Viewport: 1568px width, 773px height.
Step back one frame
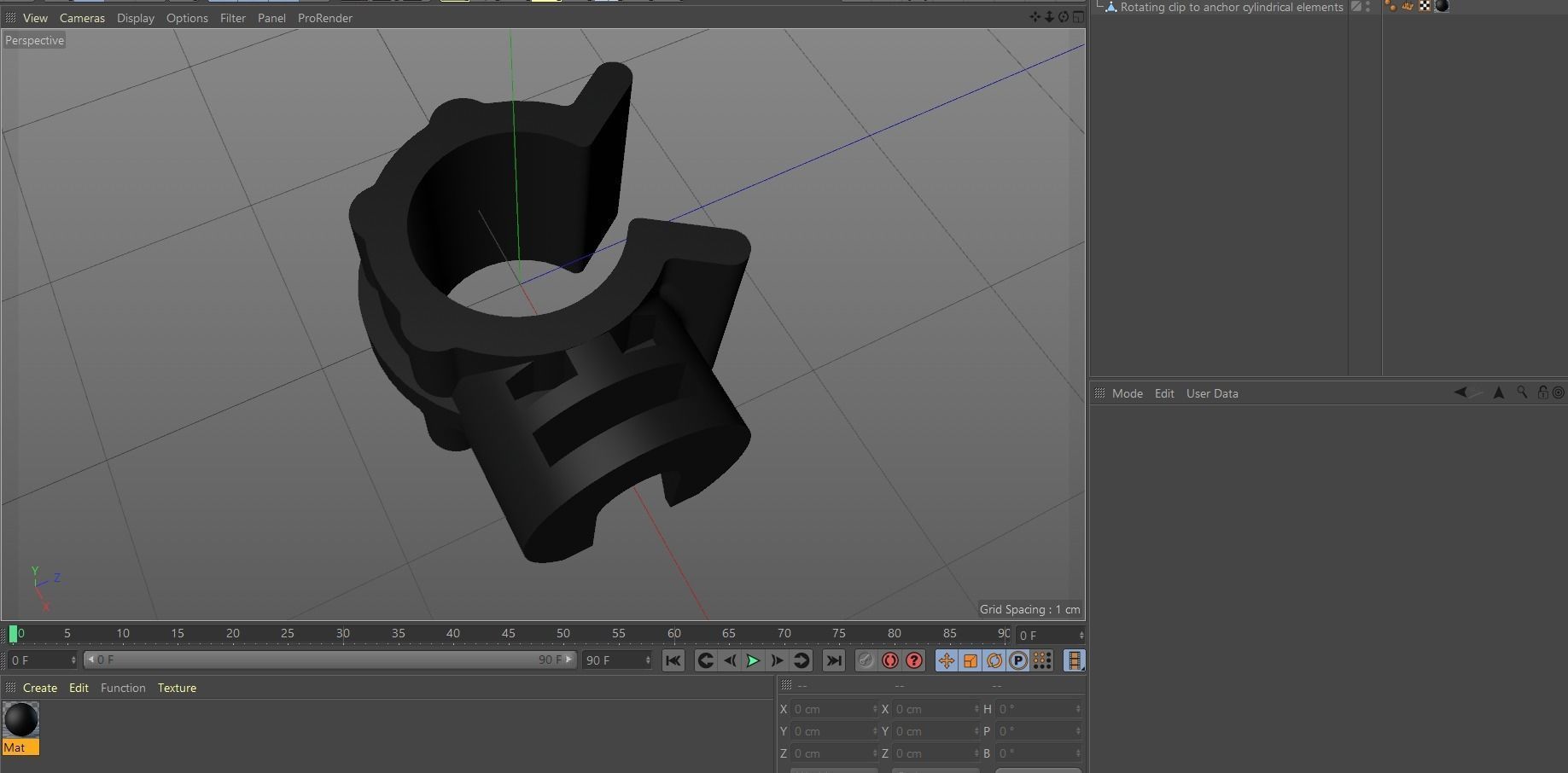[x=729, y=660]
